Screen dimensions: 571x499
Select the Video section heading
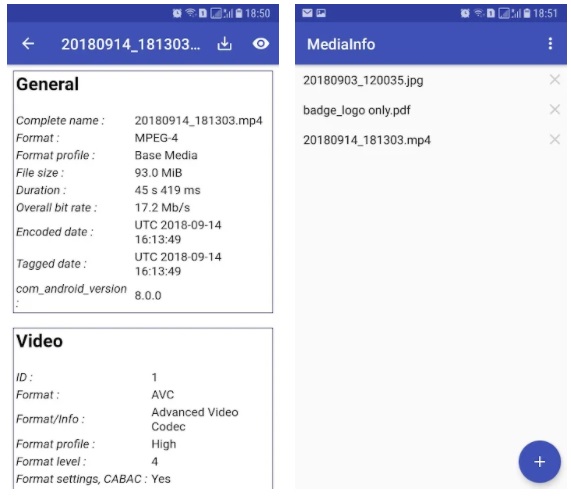(x=39, y=341)
